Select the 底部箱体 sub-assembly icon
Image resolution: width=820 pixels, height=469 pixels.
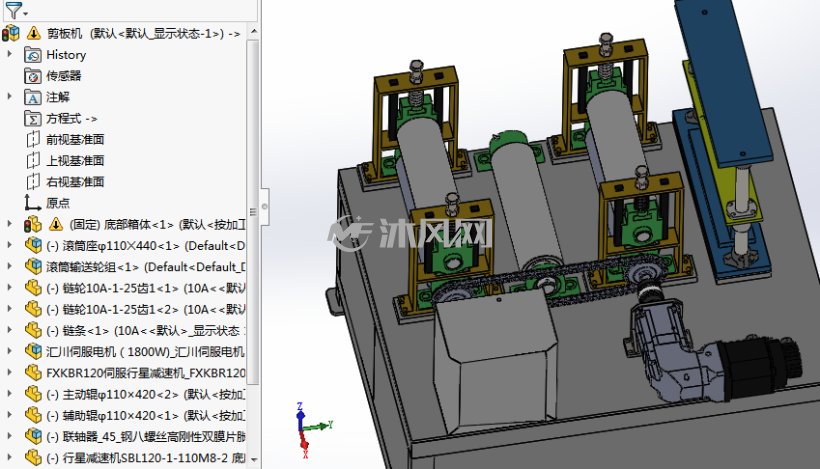click(x=32, y=225)
